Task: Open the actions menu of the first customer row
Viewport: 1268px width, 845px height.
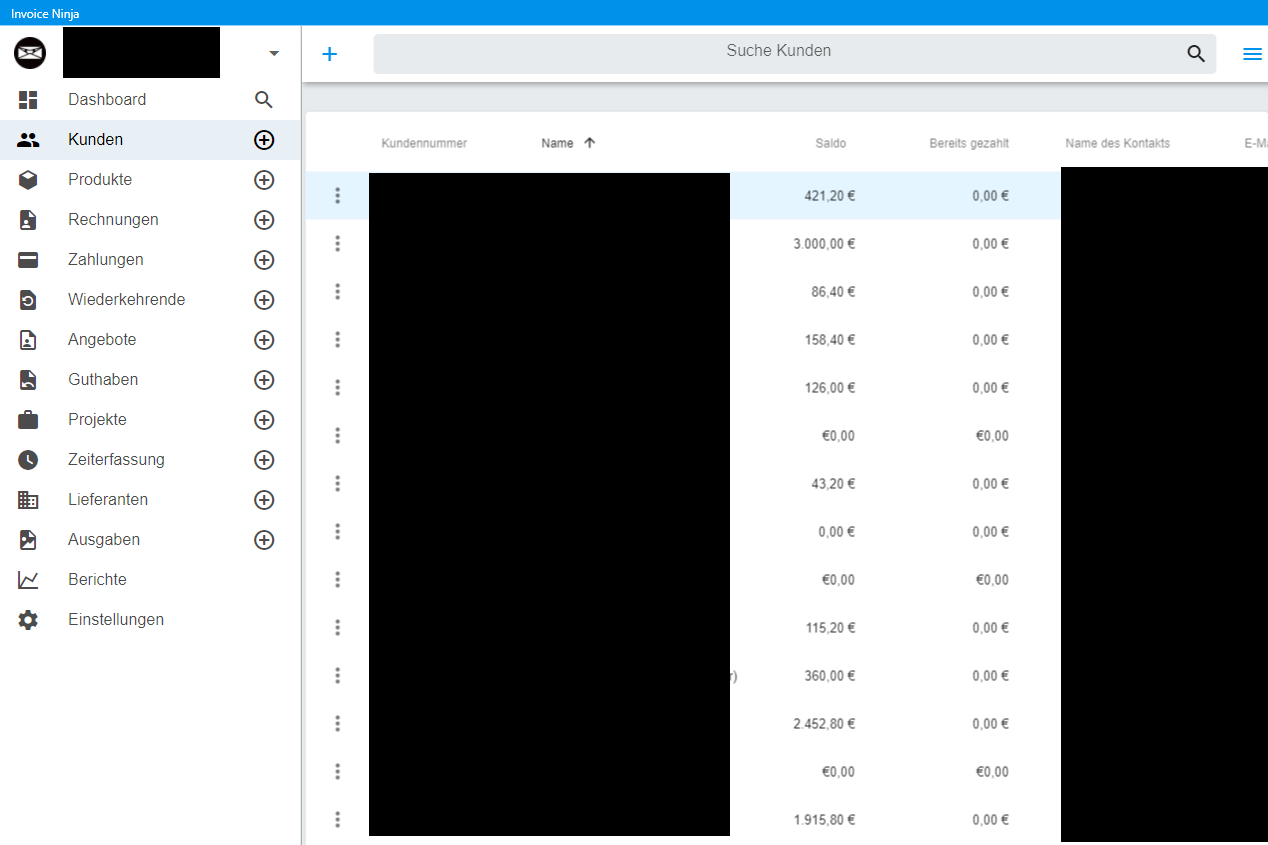Action: coord(337,195)
